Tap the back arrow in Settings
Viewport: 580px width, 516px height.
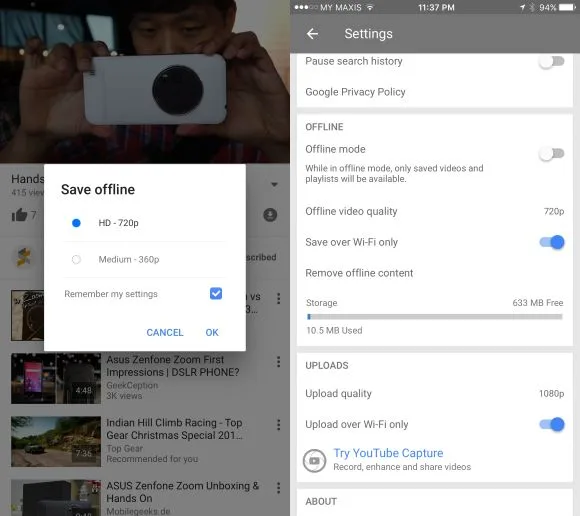[x=312, y=34]
